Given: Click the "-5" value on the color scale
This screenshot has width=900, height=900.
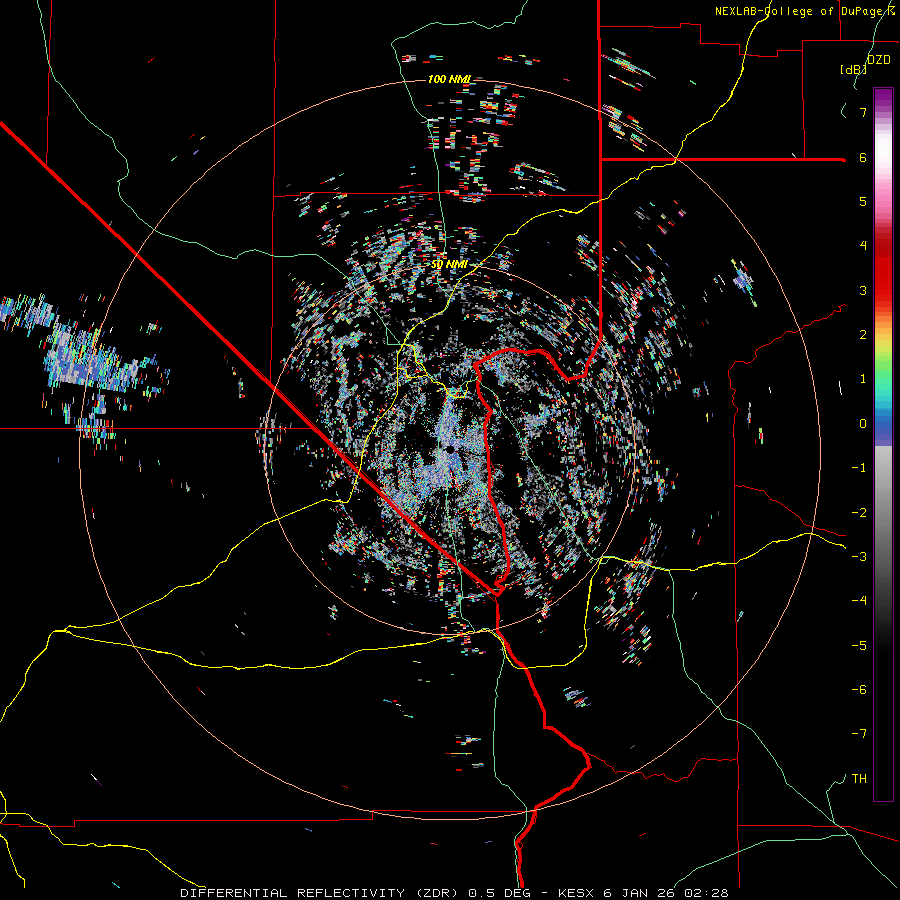Looking at the screenshot, I should click(859, 646).
